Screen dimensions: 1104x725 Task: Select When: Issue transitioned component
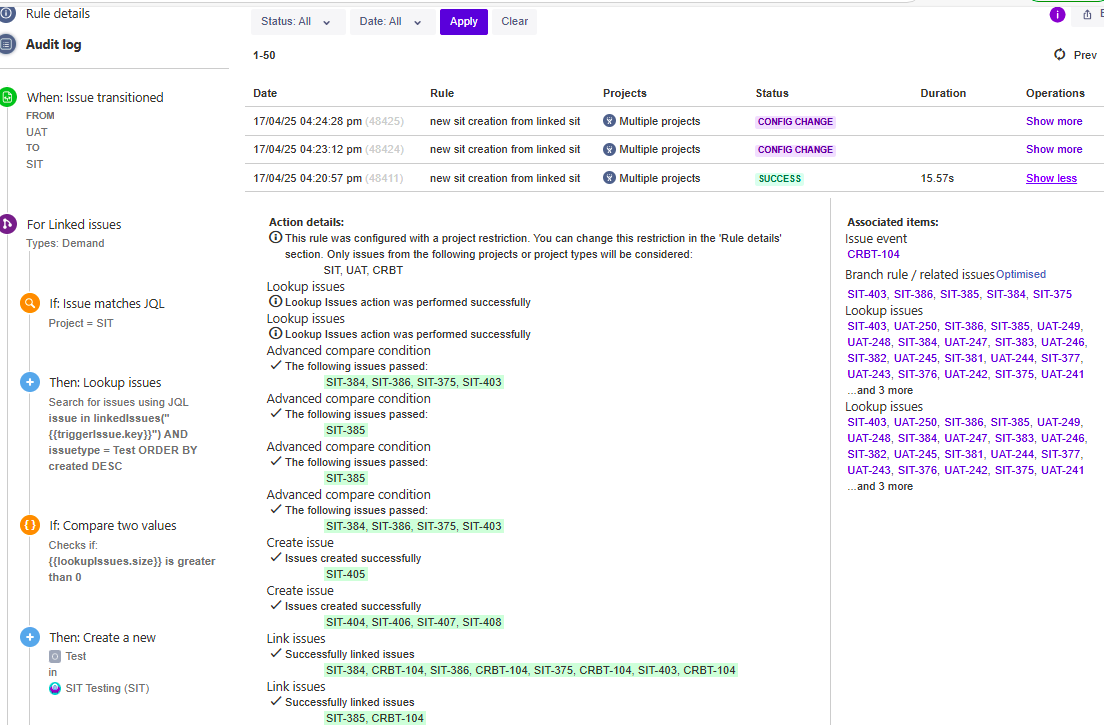coord(95,97)
